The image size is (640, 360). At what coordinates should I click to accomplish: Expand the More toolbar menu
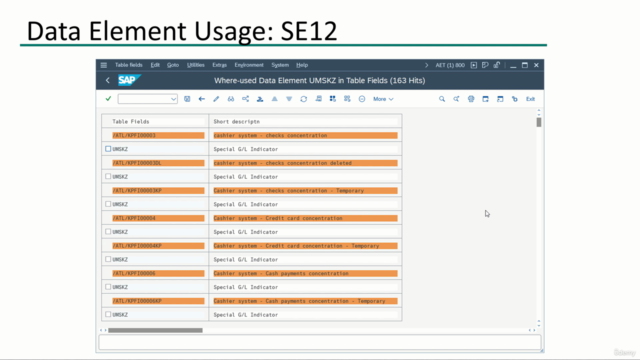[x=383, y=99]
